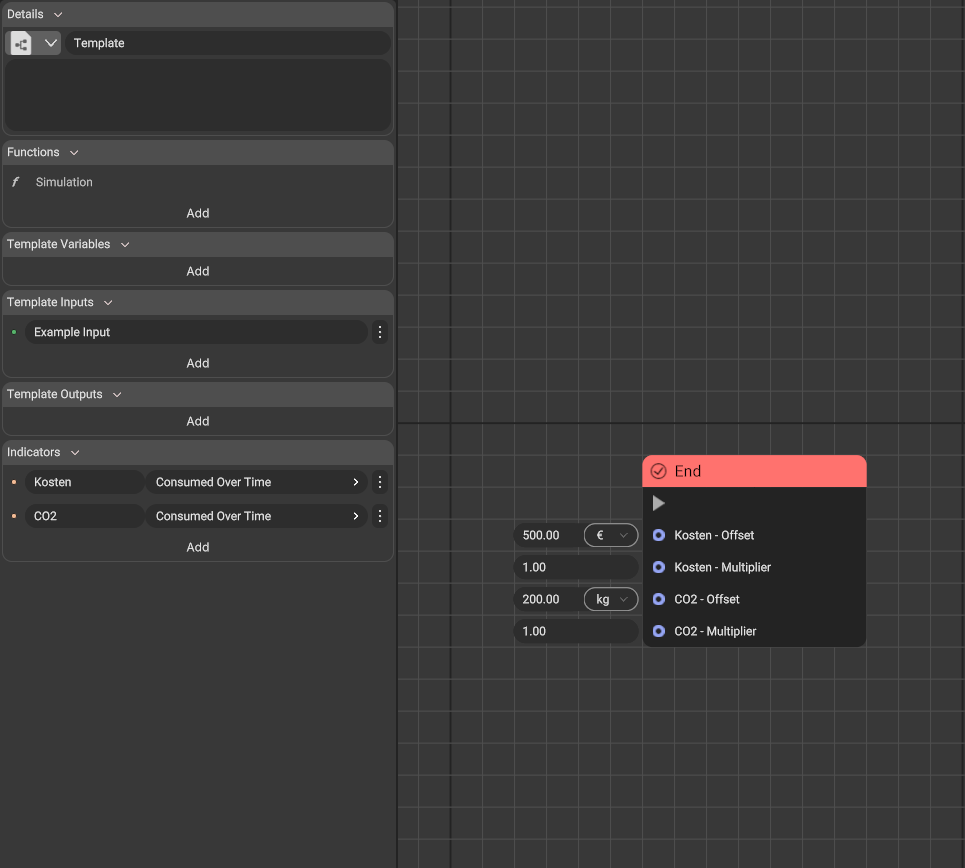Select the CO2 - Multiplier input pin
The image size is (965, 868).
[658, 631]
